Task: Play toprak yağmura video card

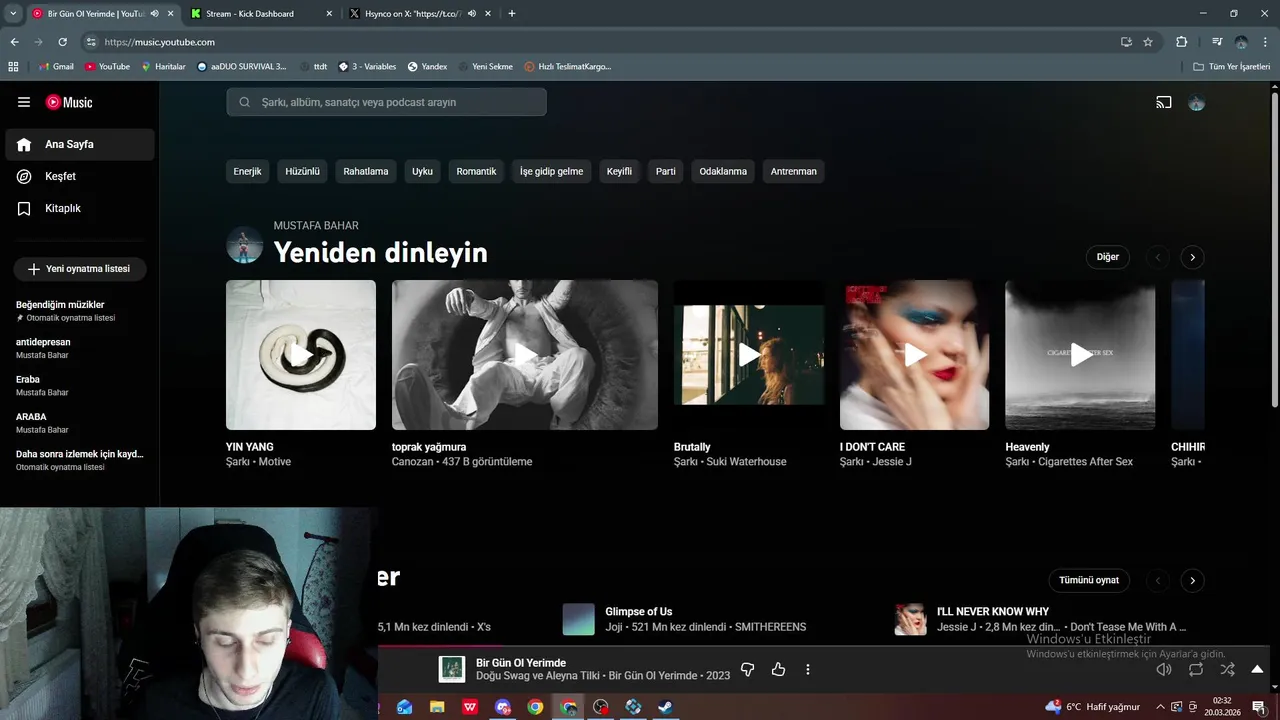Action: coord(525,355)
